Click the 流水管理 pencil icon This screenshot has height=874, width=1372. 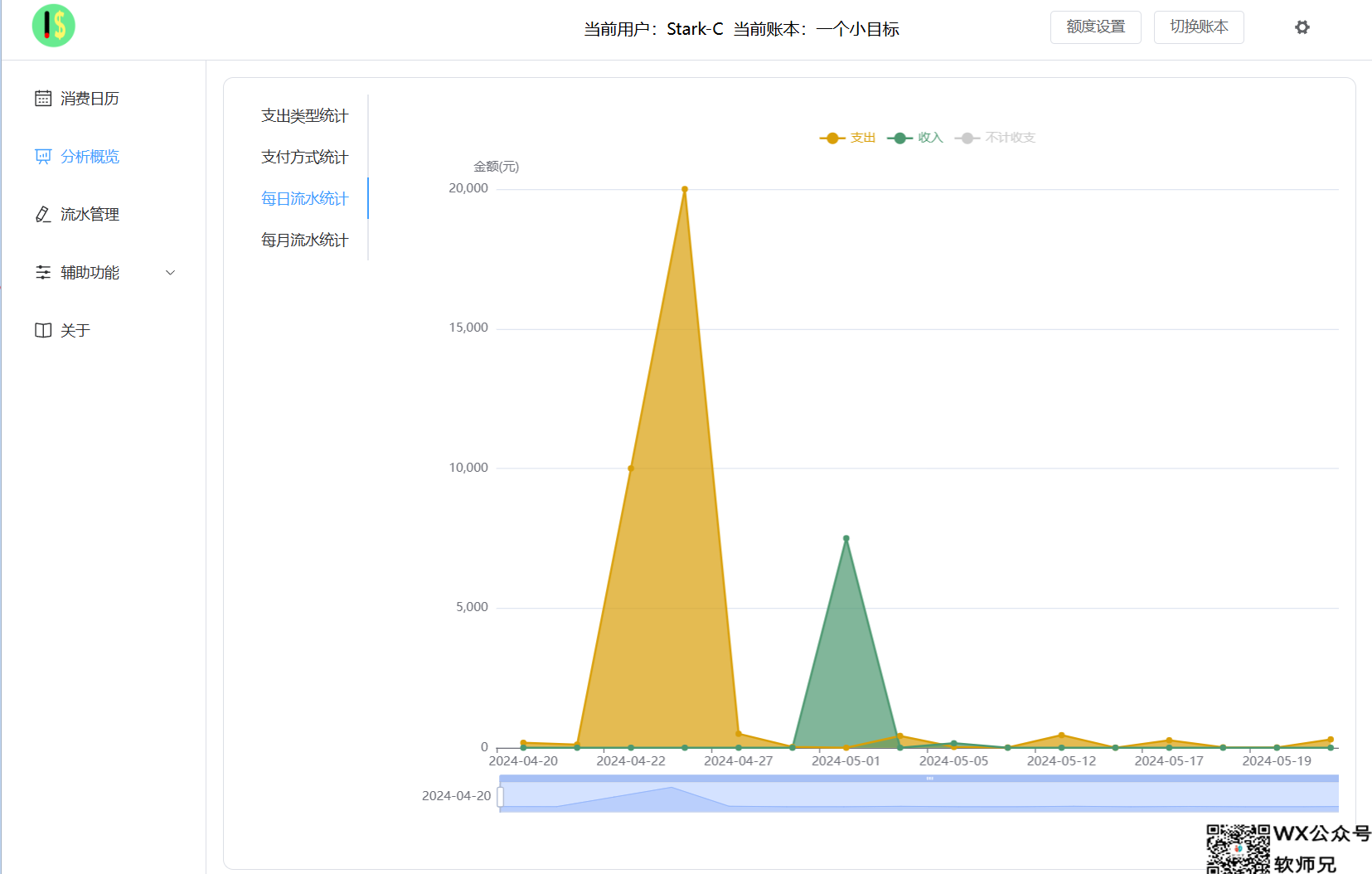coord(43,215)
